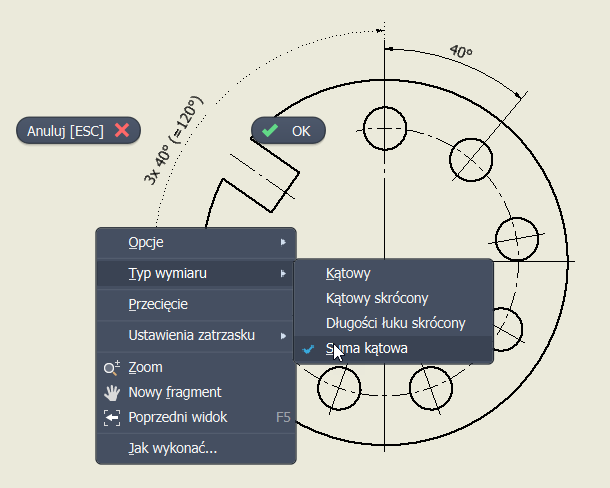Click the red X cancel icon
The image size is (610, 488).
pos(121,130)
